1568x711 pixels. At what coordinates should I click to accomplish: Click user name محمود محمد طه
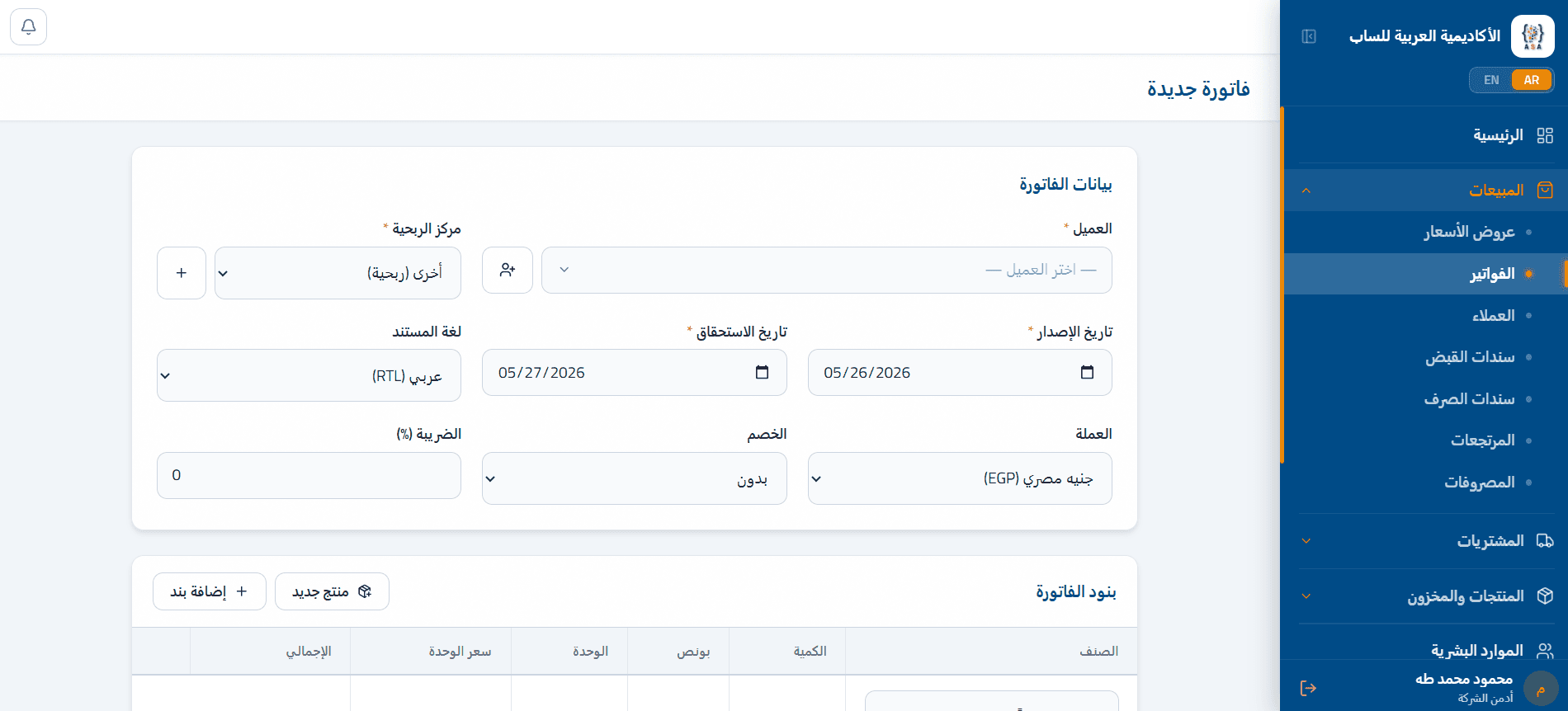[x=1464, y=679]
